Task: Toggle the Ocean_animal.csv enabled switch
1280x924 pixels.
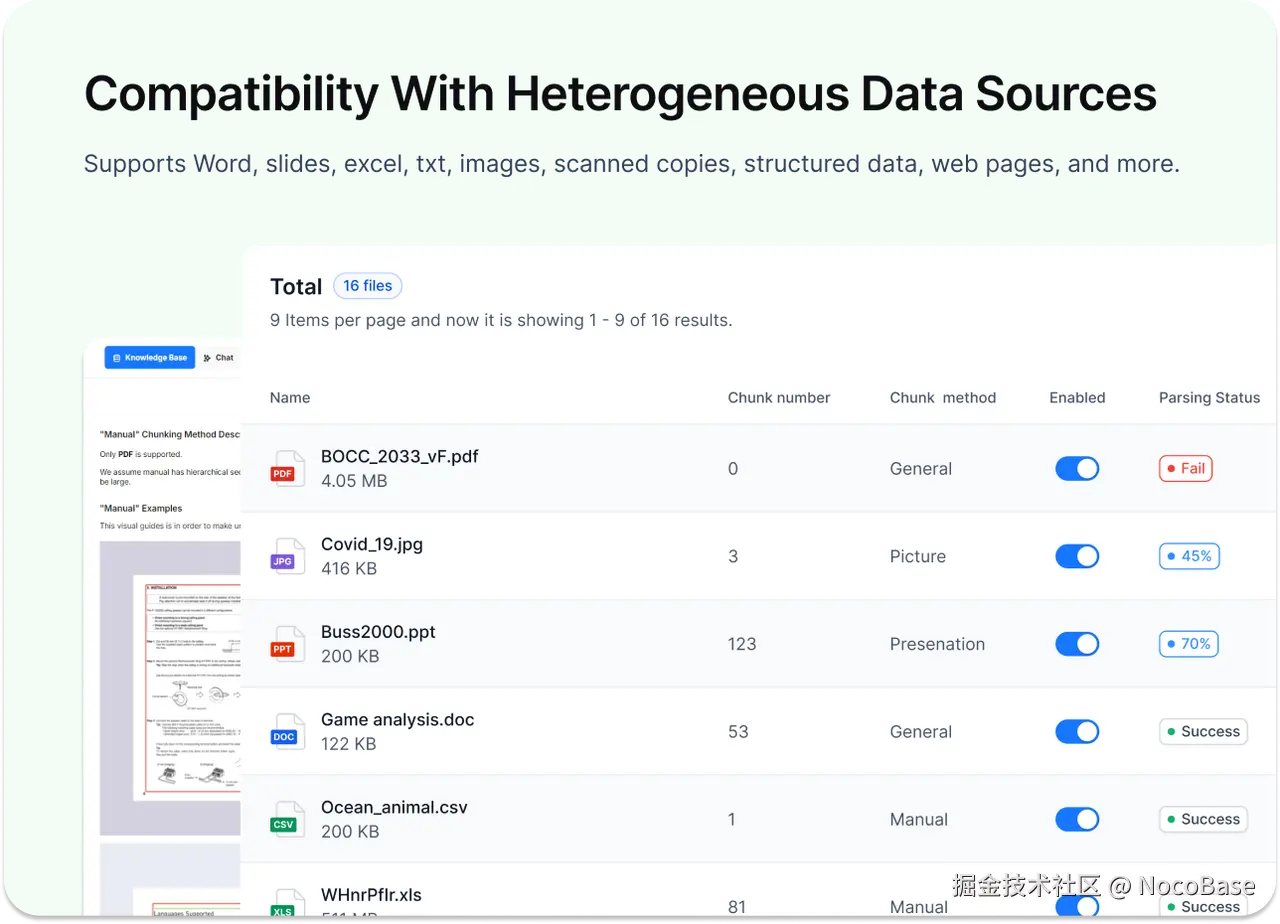Action: point(1077,819)
